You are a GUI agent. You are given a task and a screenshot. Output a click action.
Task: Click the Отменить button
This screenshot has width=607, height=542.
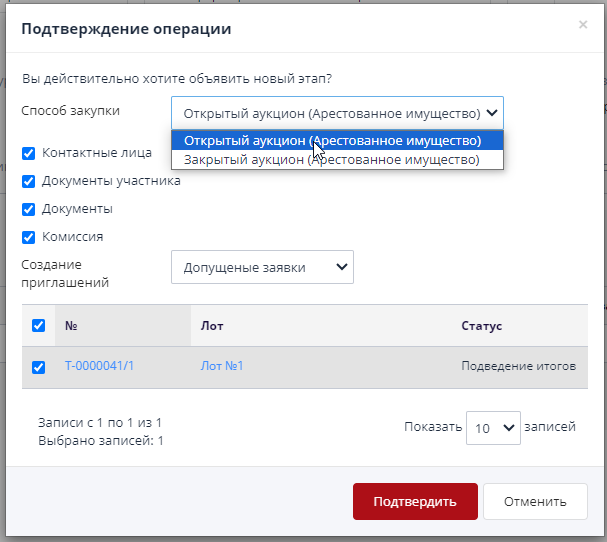[x=535, y=501]
